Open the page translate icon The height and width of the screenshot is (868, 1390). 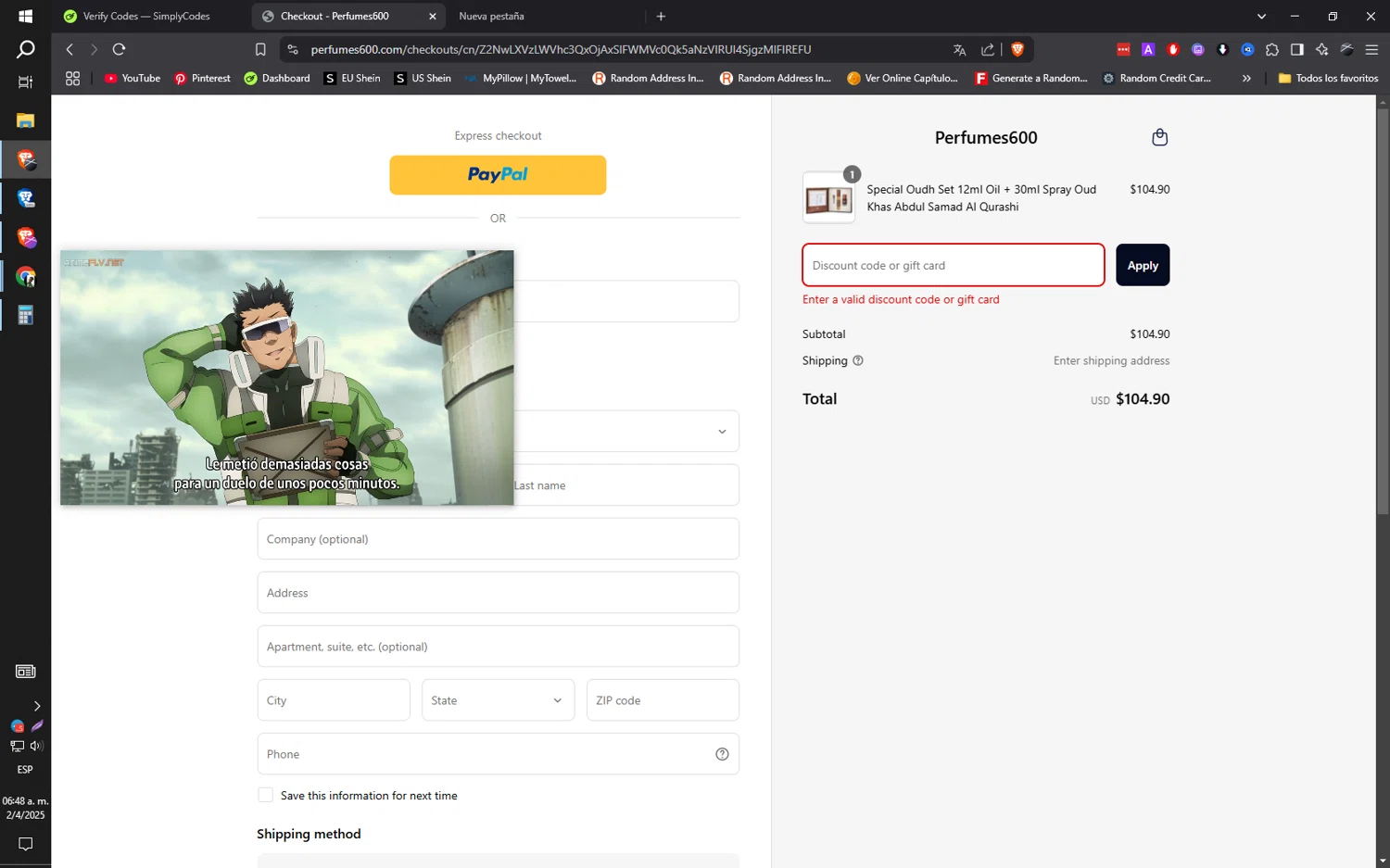point(959,49)
